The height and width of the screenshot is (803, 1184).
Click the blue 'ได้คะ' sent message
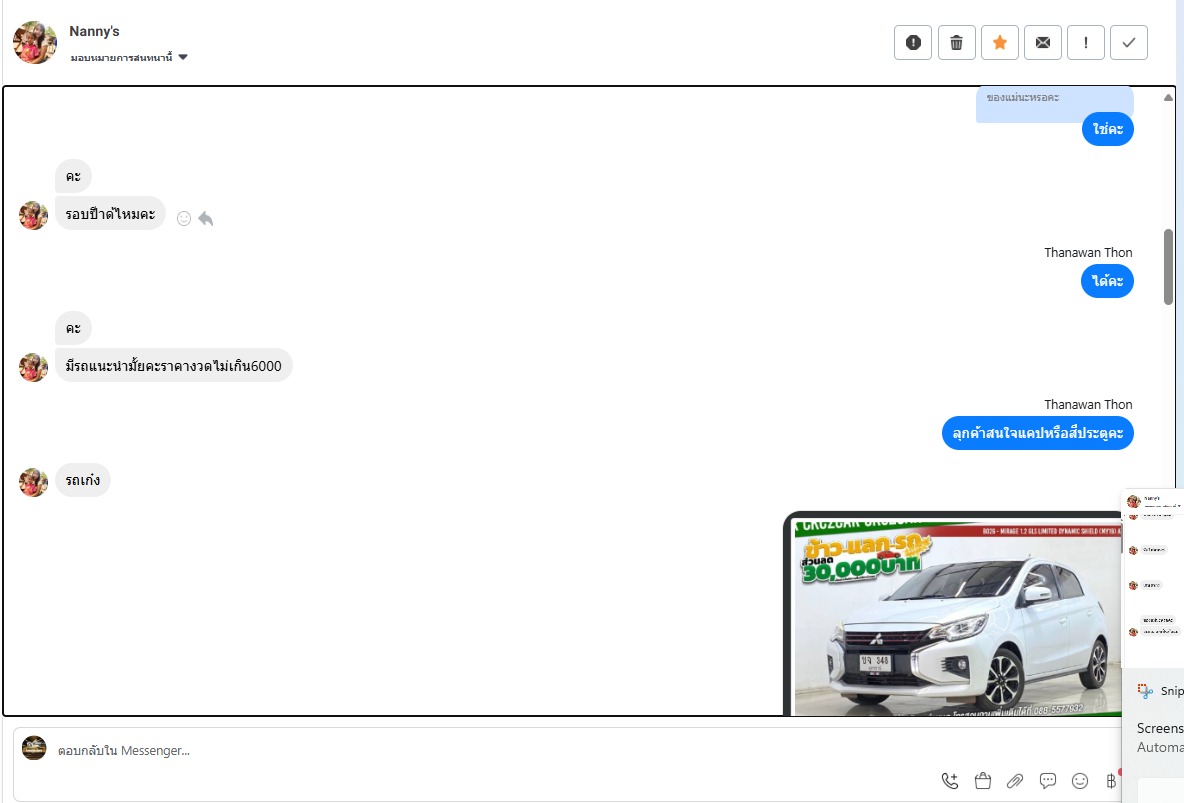click(1108, 281)
